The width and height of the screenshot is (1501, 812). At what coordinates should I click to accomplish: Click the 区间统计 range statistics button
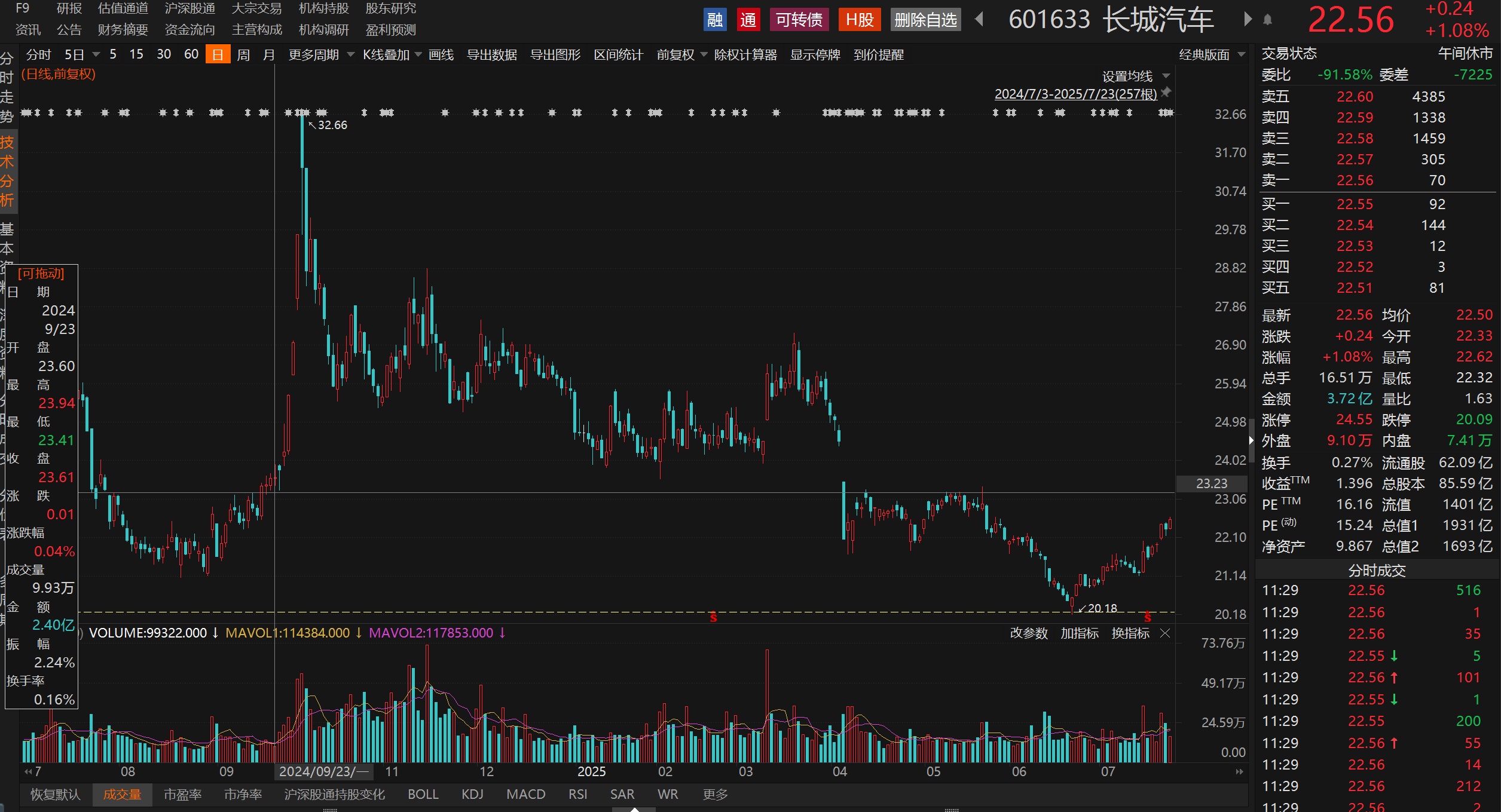tap(618, 54)
